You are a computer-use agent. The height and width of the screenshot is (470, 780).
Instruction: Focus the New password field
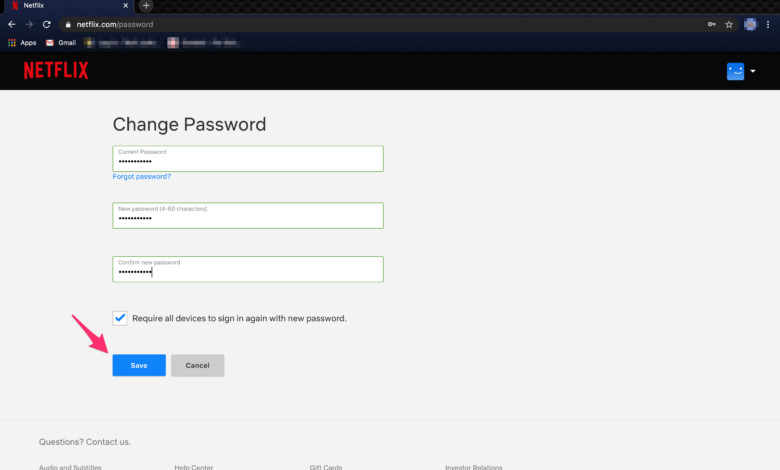click(x=248, y=215)
